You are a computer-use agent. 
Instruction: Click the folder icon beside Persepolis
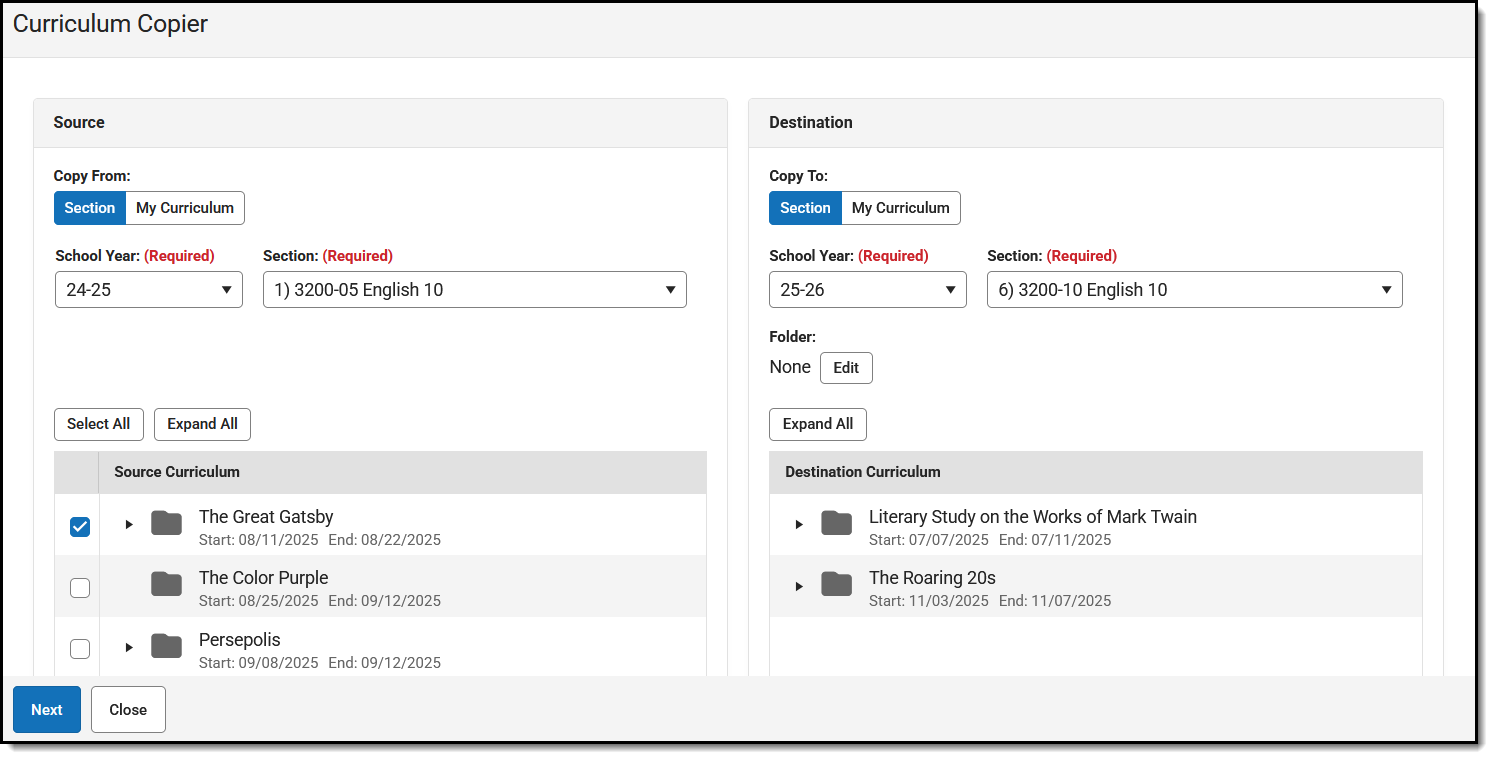[166, 646]
